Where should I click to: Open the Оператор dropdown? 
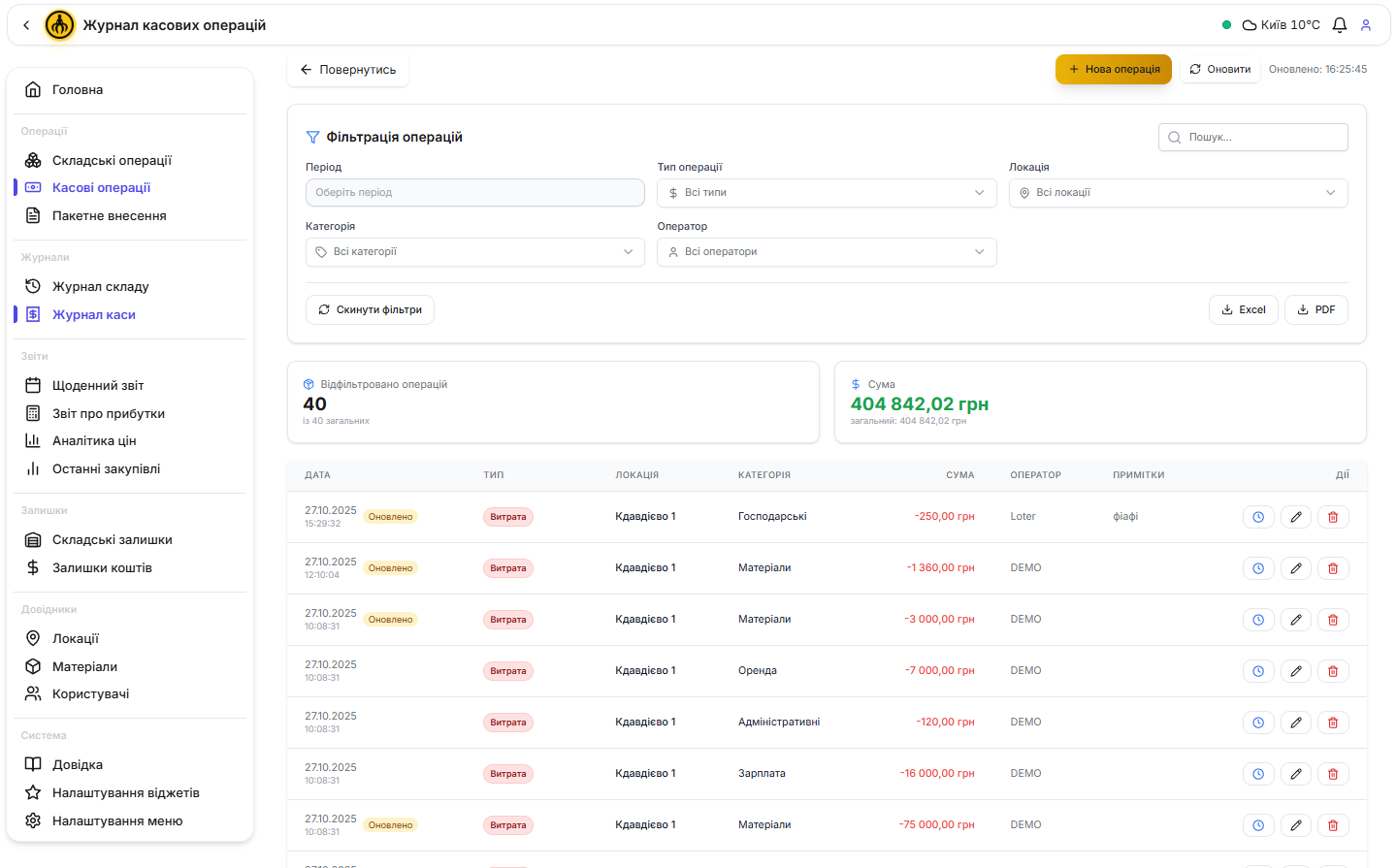click(826, 251)
